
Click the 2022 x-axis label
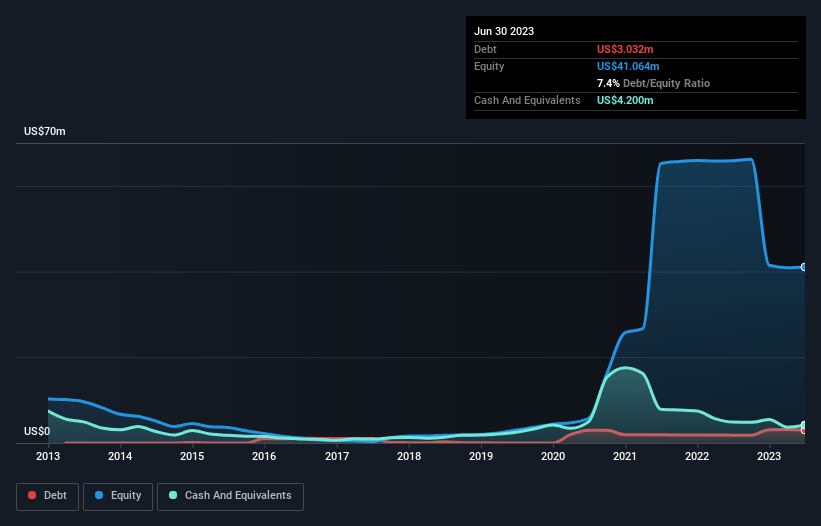coord(697,456)
